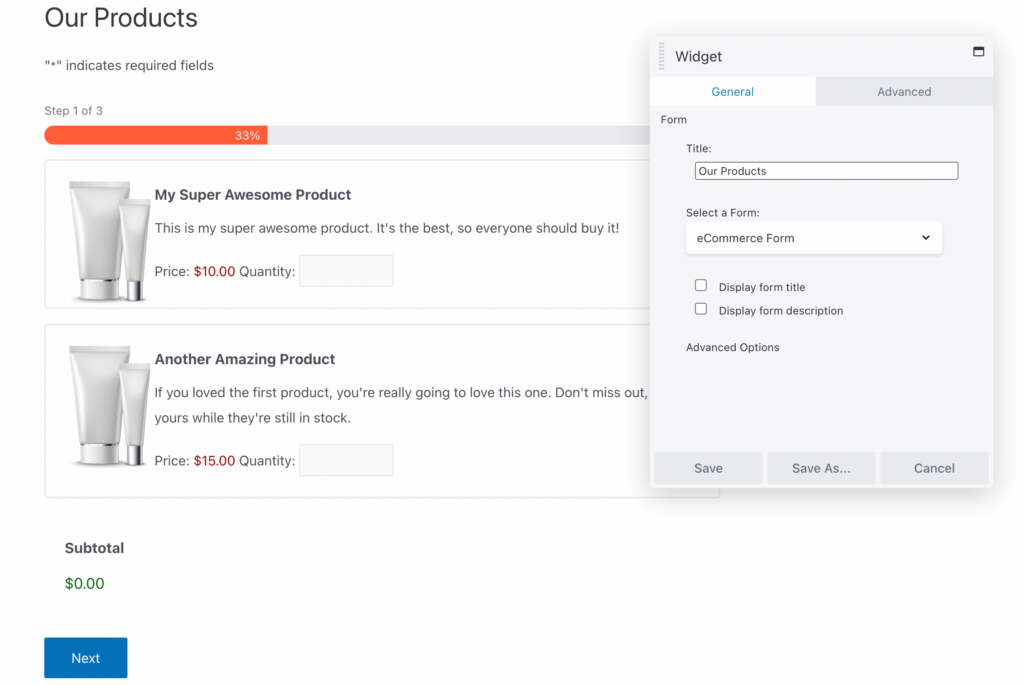Click the Save button

pos(708,468)
